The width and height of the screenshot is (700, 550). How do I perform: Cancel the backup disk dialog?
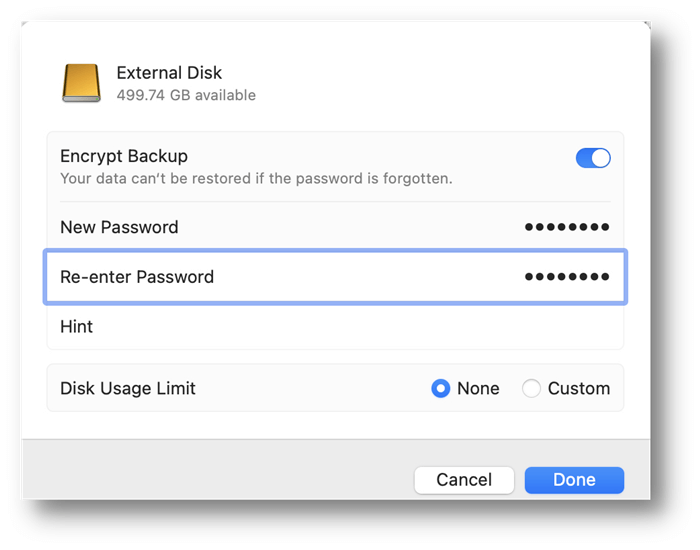pos(464,480)
